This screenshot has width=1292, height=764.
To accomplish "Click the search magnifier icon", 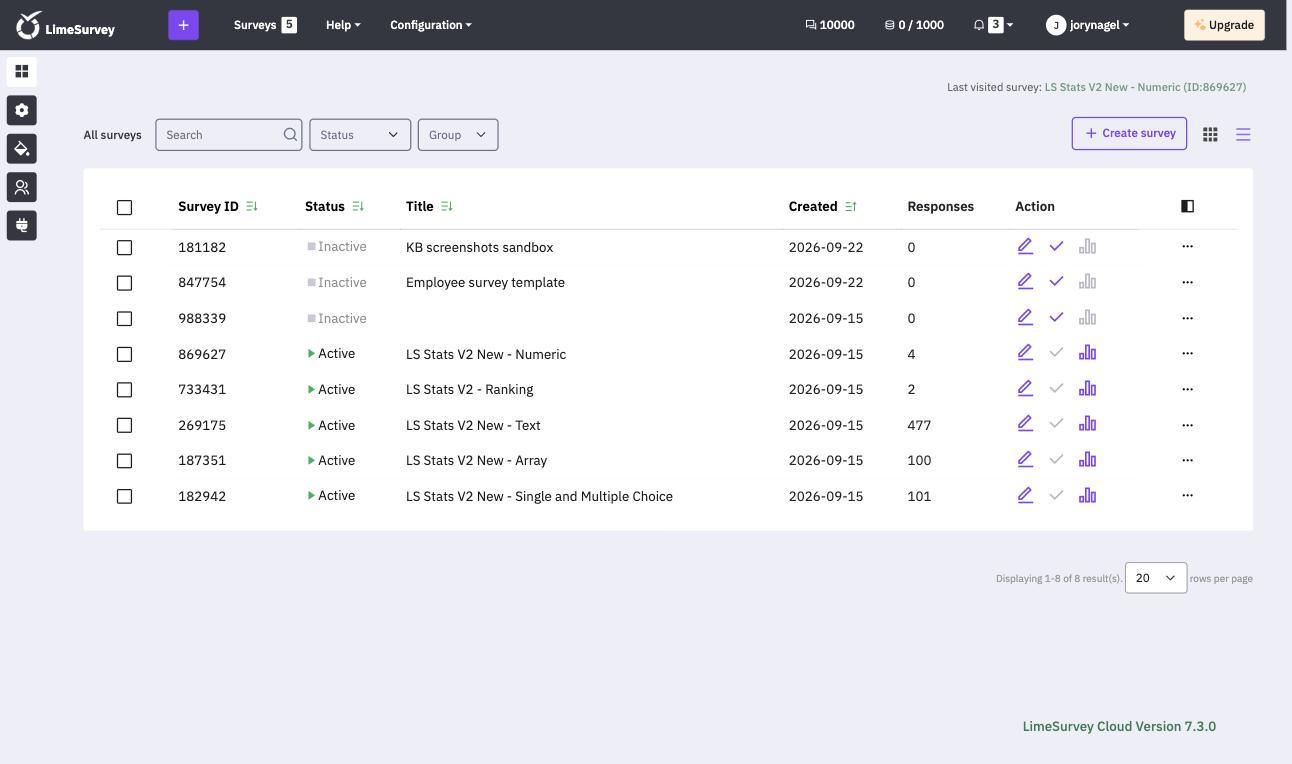I will click(290, 135).
